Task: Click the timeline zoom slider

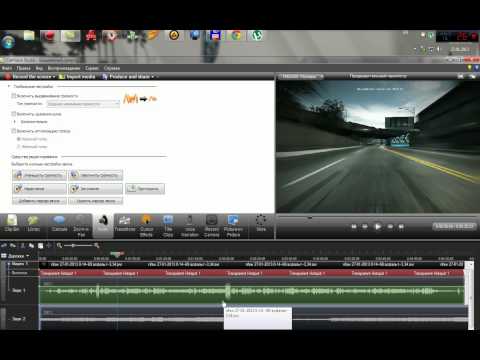Action: coord(78,246)
